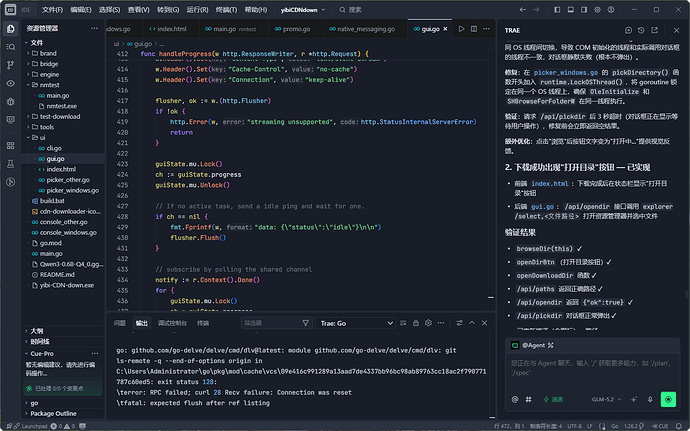Screen dimensions: 690x431
Task: Click the output filter funnel icon
Action: click(x=305, y=323)
